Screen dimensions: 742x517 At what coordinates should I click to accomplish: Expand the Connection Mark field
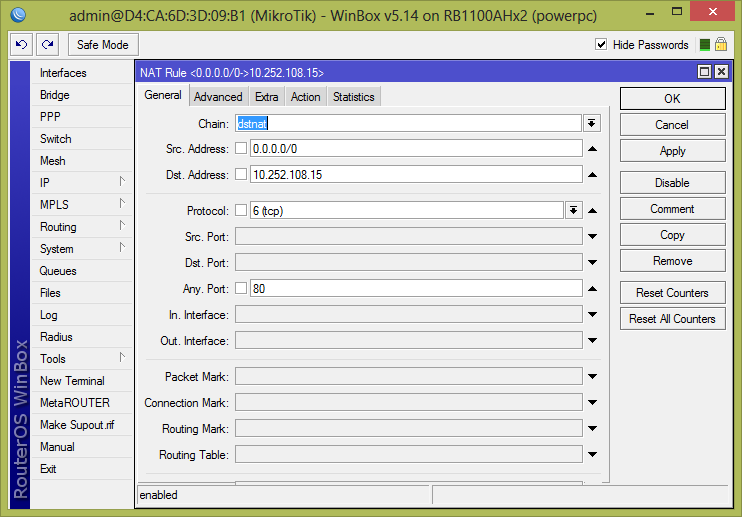[x=592, y=403]
